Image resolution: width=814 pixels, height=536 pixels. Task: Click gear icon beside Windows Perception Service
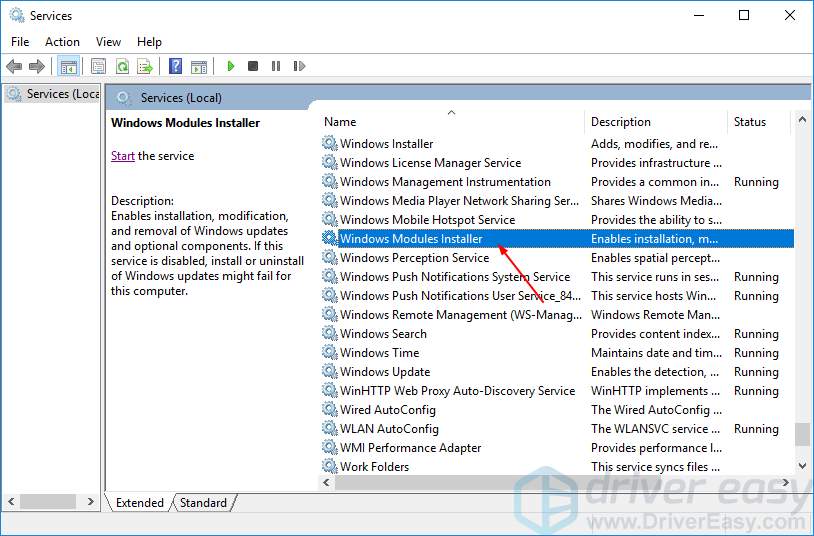[330, 258]
